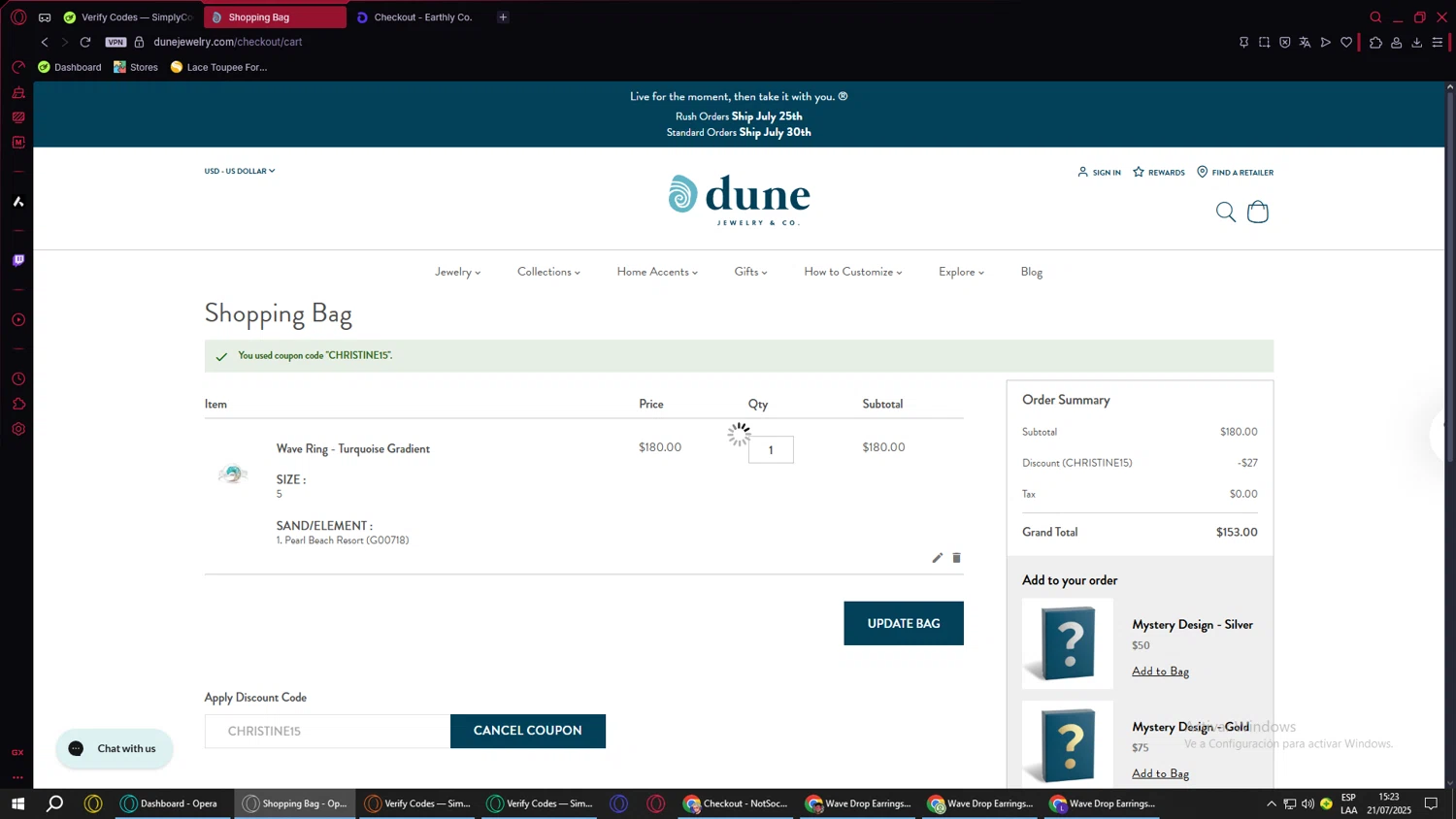Open the Dashboard bookmark
Image resolution: width=1456 pixels, height=819 pixels.
(x=70, y=67)
